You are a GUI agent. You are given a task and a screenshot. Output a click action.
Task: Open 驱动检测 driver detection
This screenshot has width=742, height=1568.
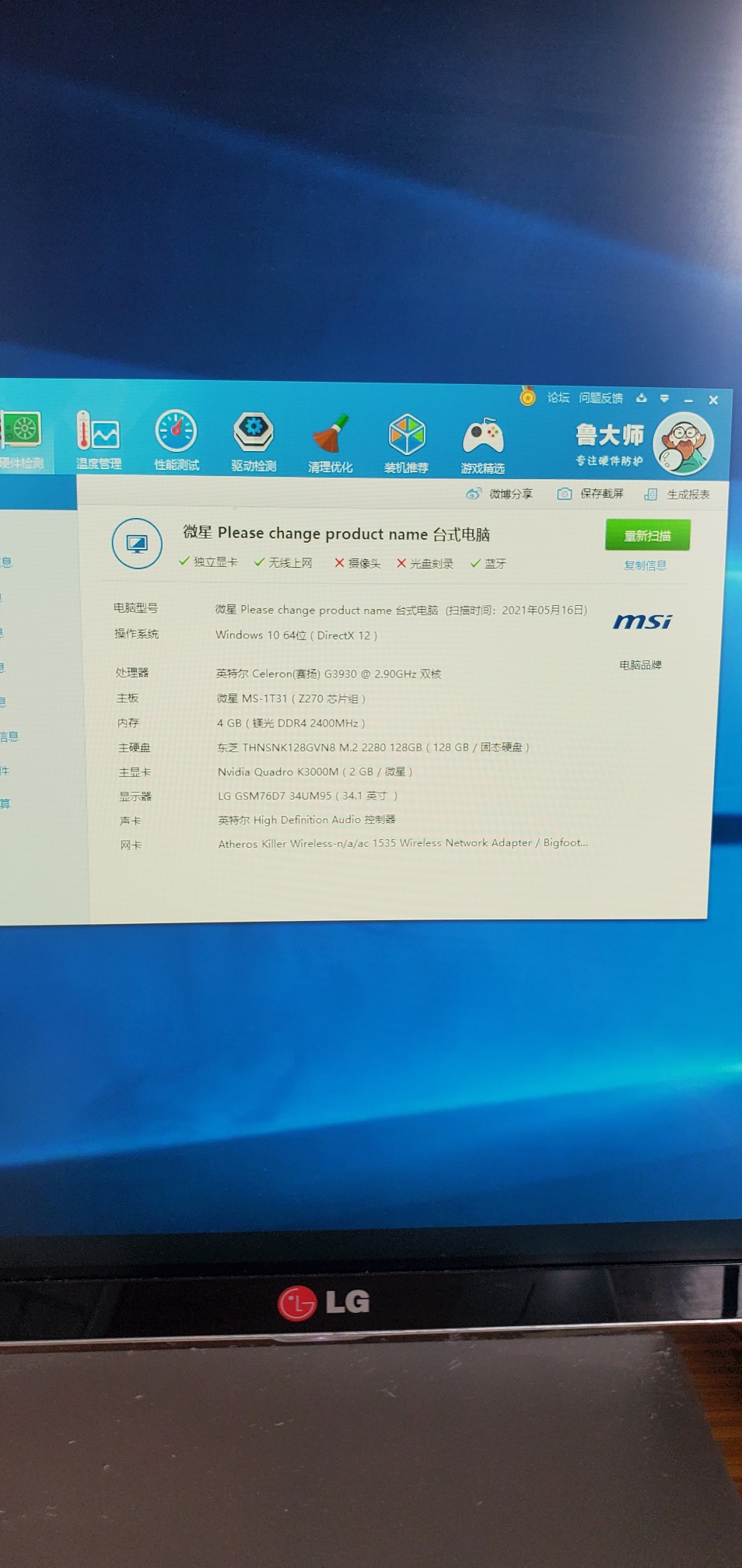click(x=254, y=443)
